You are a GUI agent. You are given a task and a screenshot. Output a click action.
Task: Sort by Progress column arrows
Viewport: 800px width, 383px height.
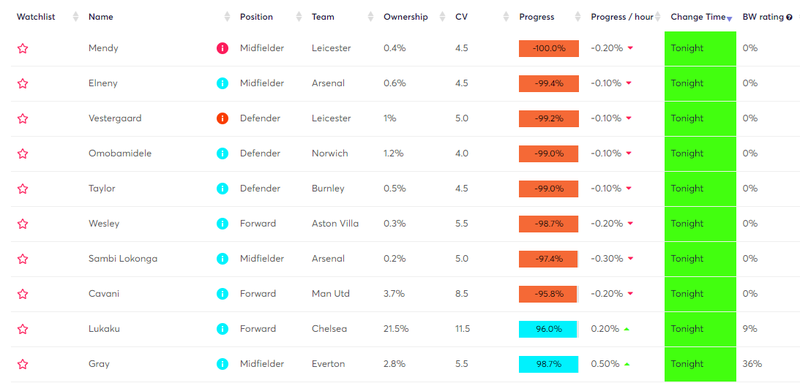(578, 17)
